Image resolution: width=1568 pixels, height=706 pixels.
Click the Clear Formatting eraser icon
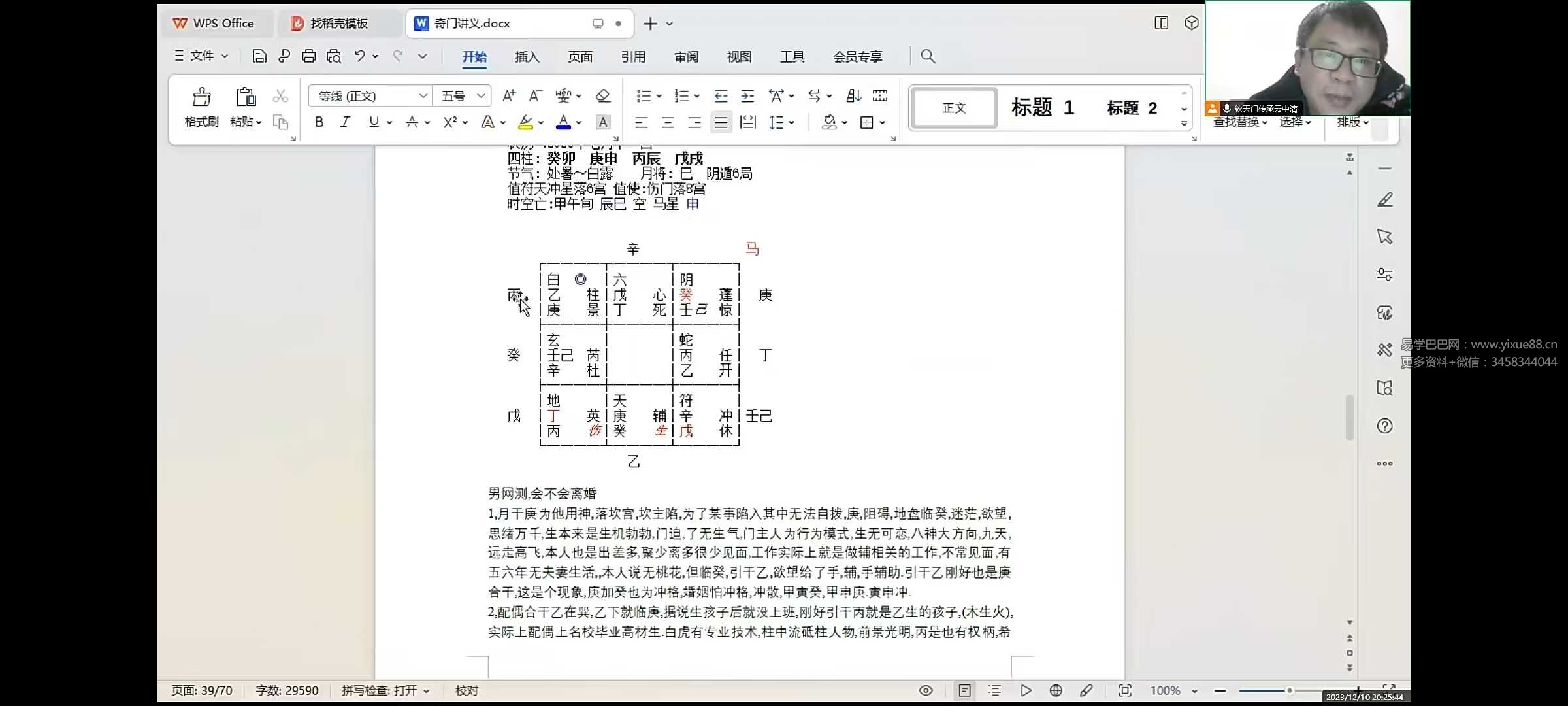coord(602,96)
